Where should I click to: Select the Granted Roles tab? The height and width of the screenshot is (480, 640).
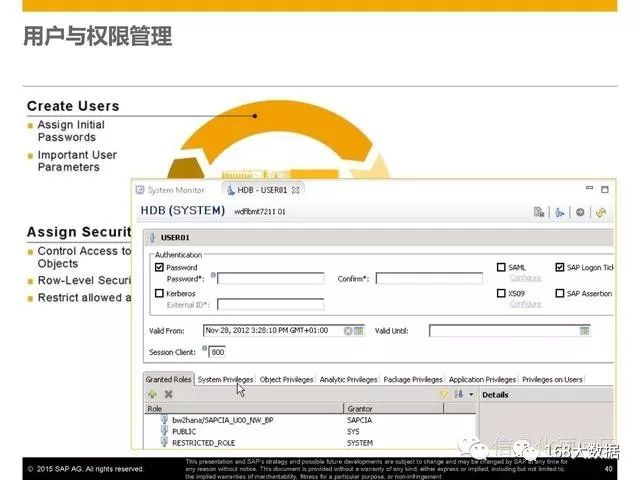point(168,380)
